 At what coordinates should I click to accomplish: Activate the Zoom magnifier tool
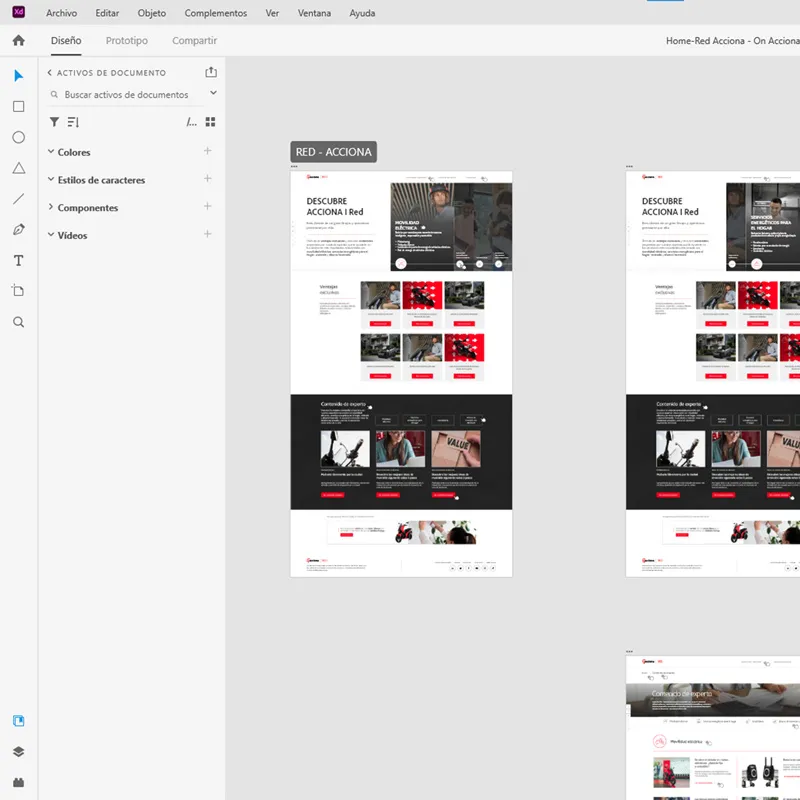tap(18, 322)
